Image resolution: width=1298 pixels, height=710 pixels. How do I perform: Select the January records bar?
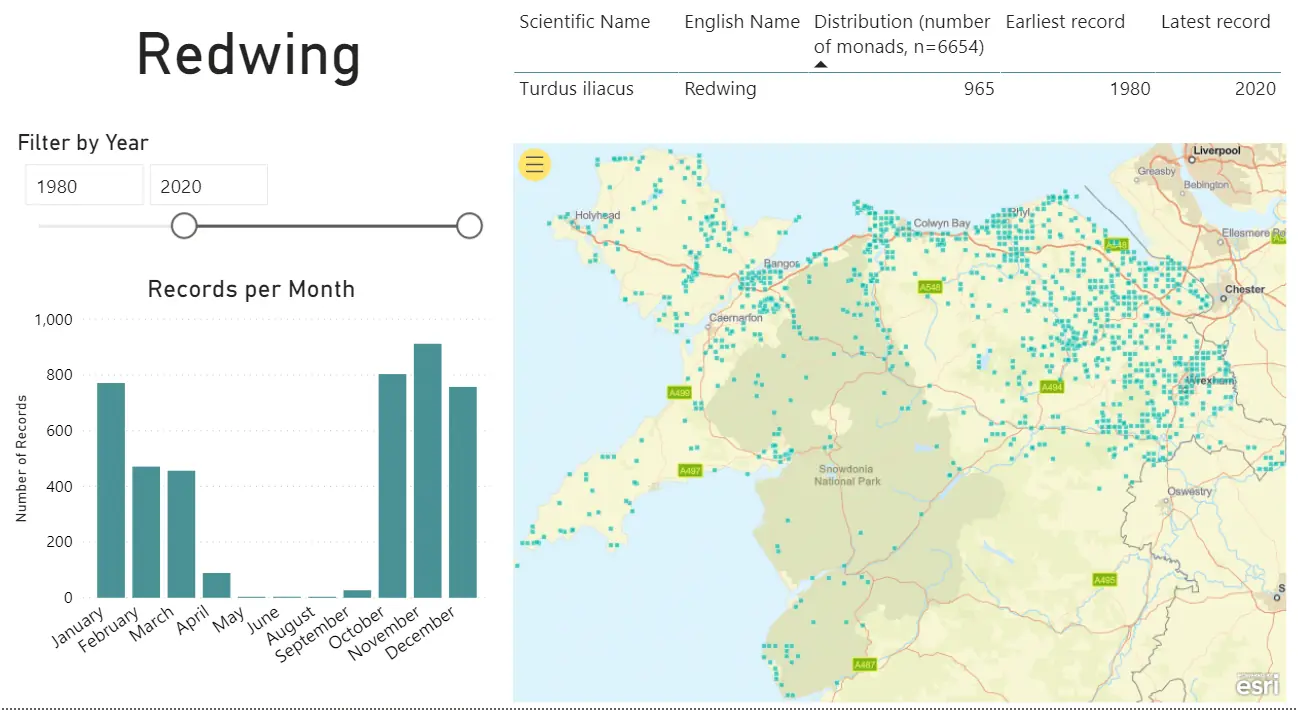pyautogui.click(x=111, y=490)
